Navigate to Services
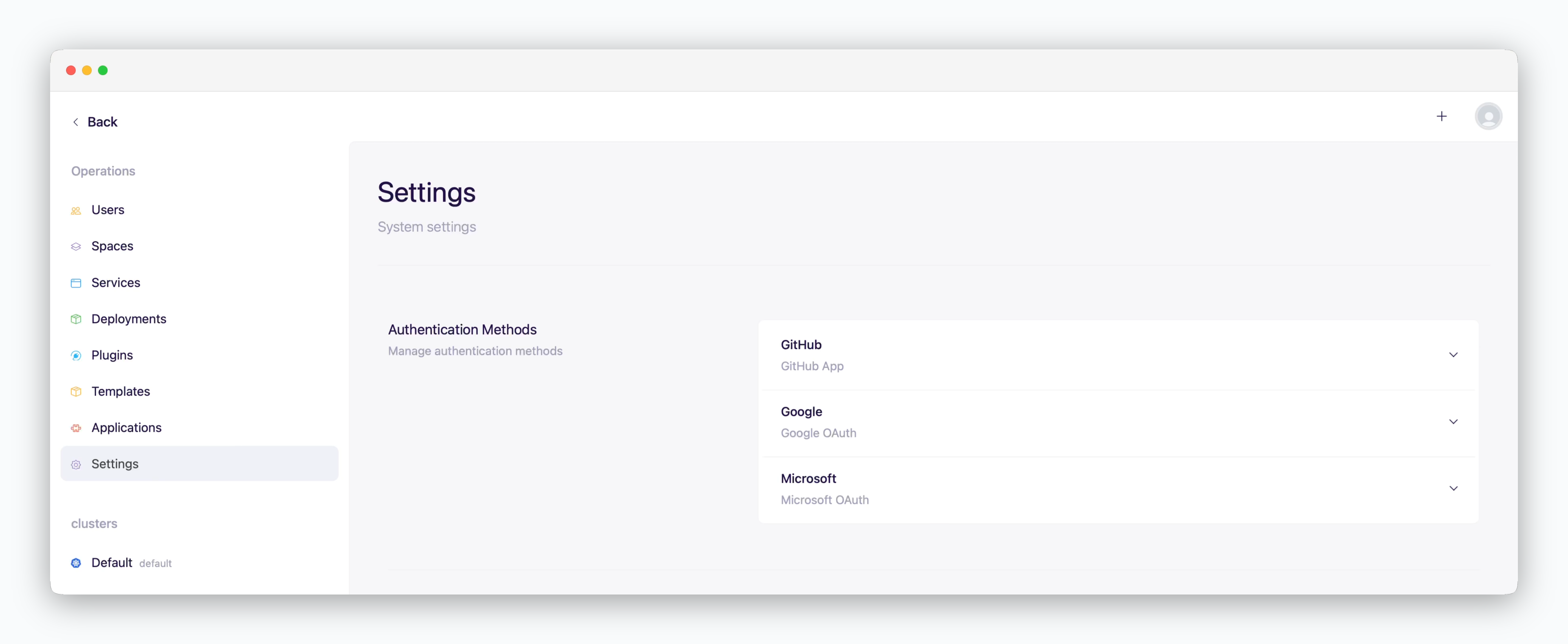1568x644 pixels. point(199,283)
